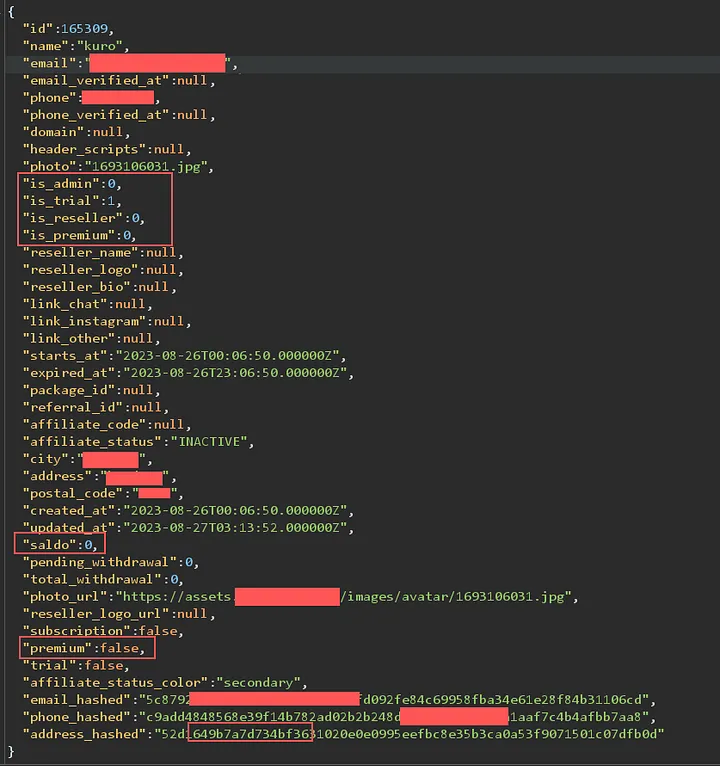Click the "updated_at" timestamp line

189,528
